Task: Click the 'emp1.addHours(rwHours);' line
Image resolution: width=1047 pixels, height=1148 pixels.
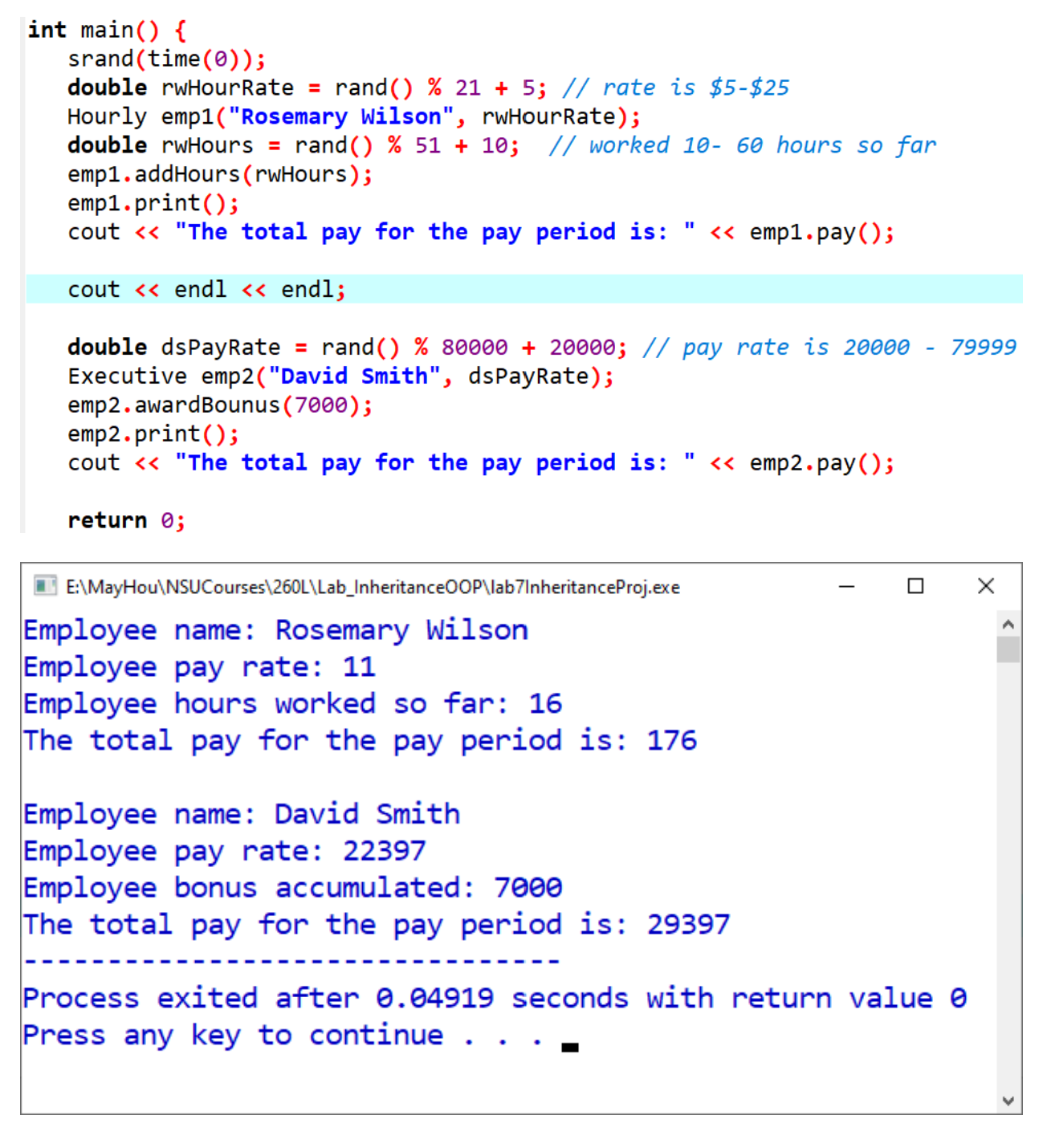Action: pos(220,175)
